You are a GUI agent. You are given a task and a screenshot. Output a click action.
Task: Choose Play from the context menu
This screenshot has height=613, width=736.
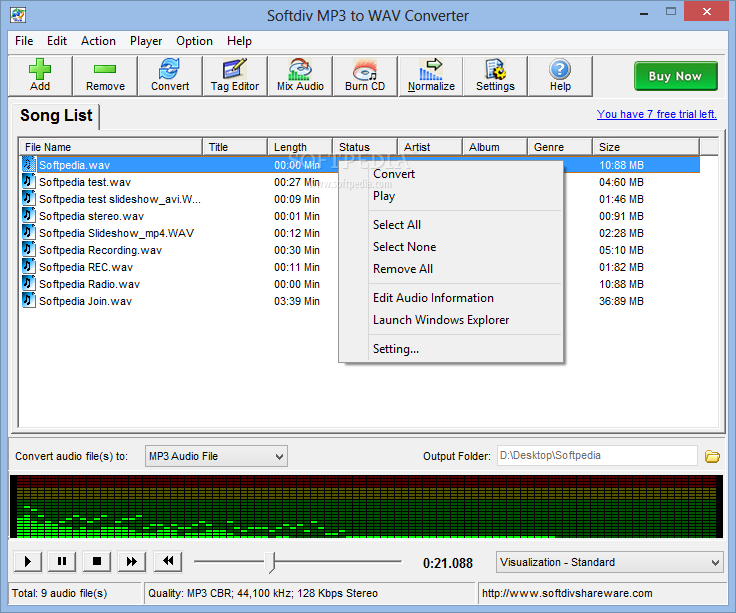point(451,196)
